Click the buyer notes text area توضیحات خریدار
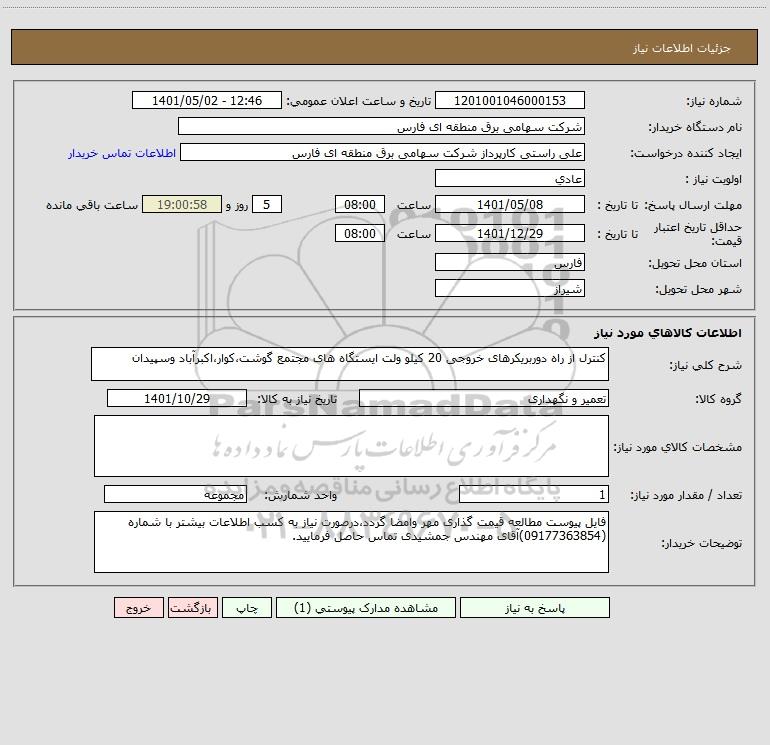 pos(351,542)
